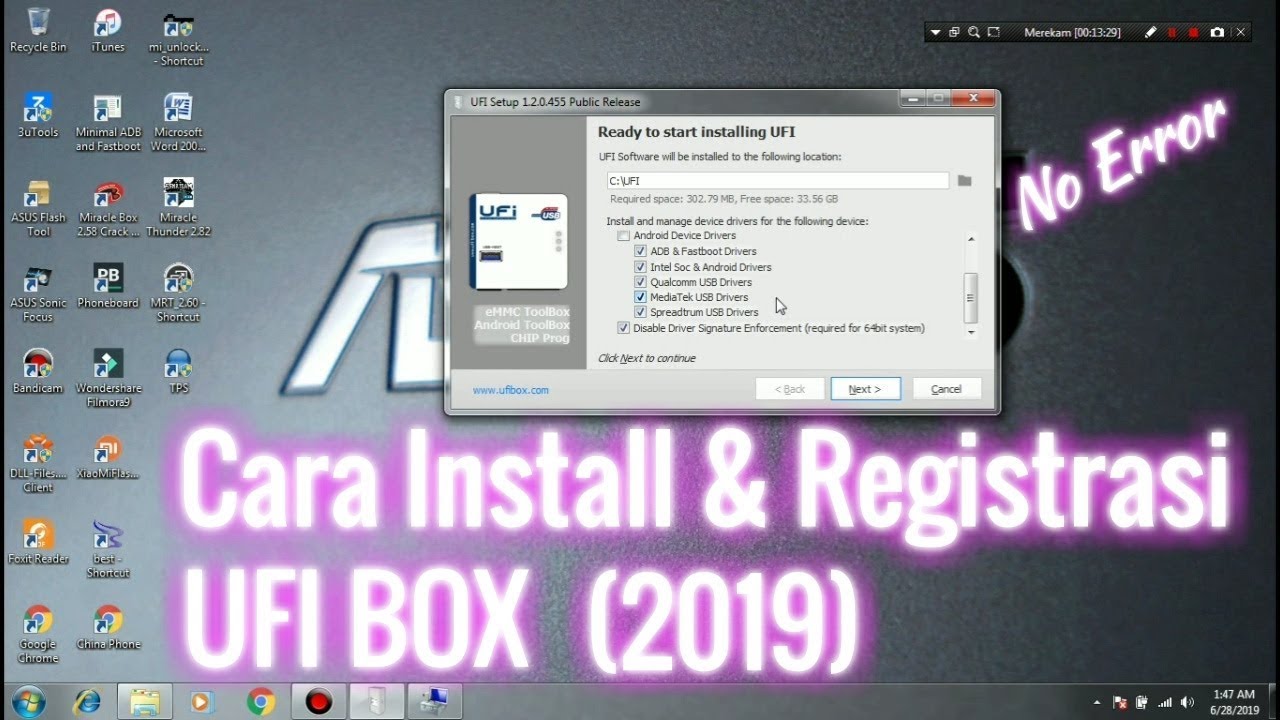This screenshot has height=720, width=1280.
Task: Click Bandicam pencil draw icon
Action: click(x=1151, y=32)
